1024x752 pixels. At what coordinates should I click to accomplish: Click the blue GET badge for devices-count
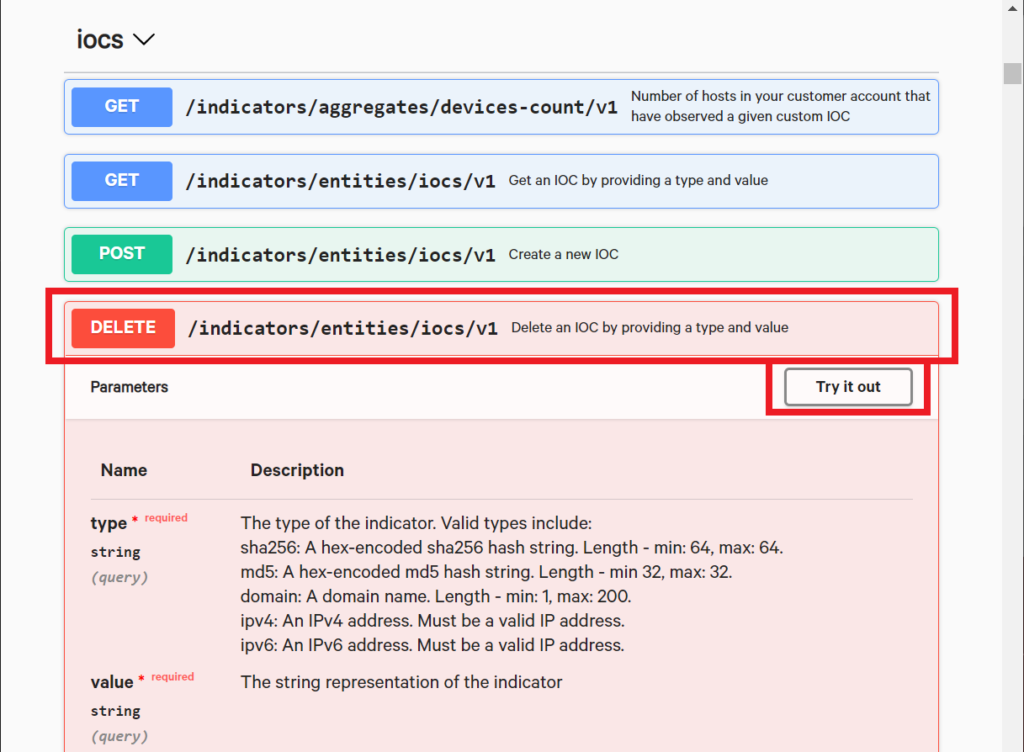pyautogui.click(x=121, y=106)
